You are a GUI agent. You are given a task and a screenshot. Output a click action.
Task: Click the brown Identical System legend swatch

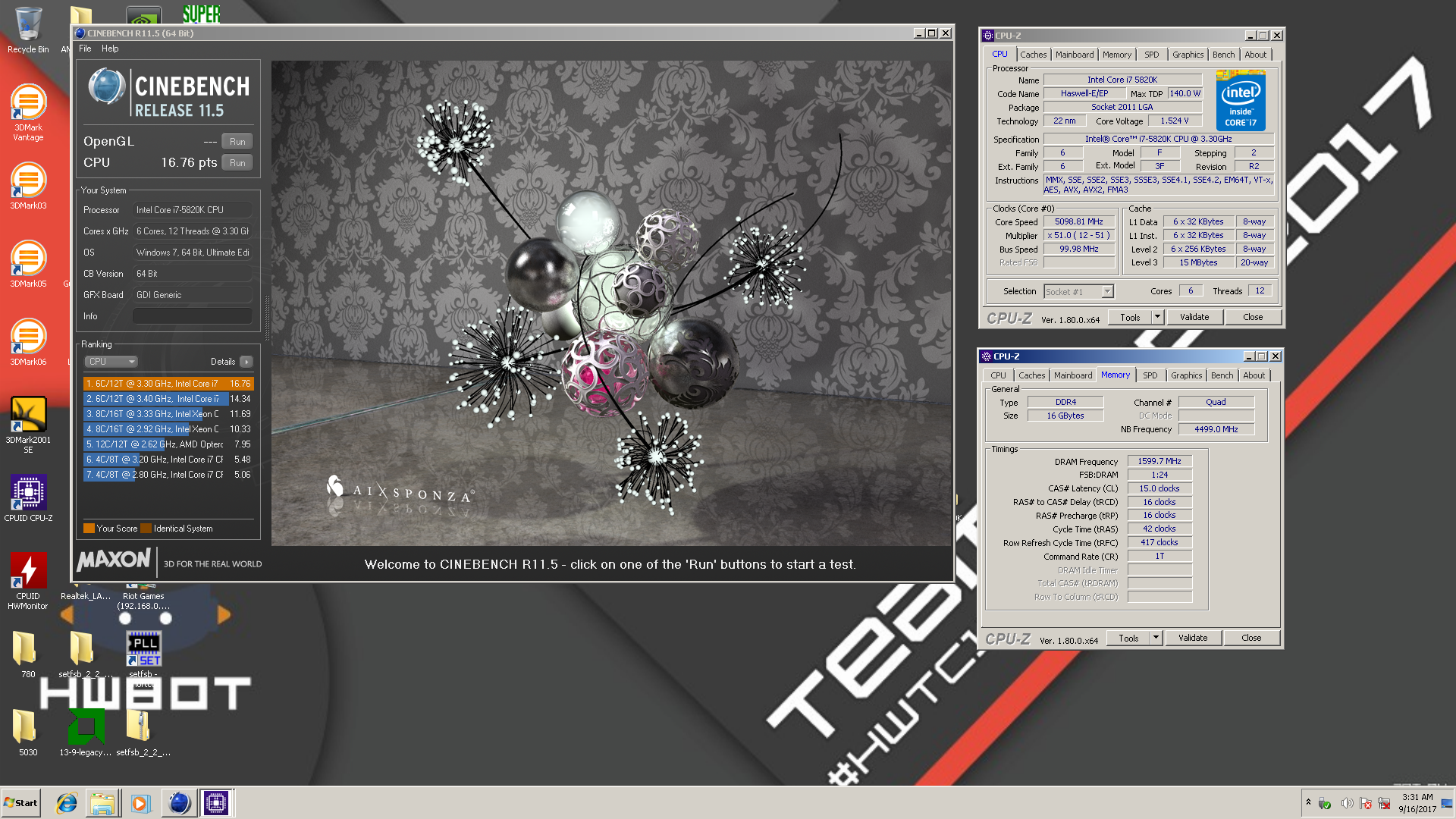coord(146,529)
